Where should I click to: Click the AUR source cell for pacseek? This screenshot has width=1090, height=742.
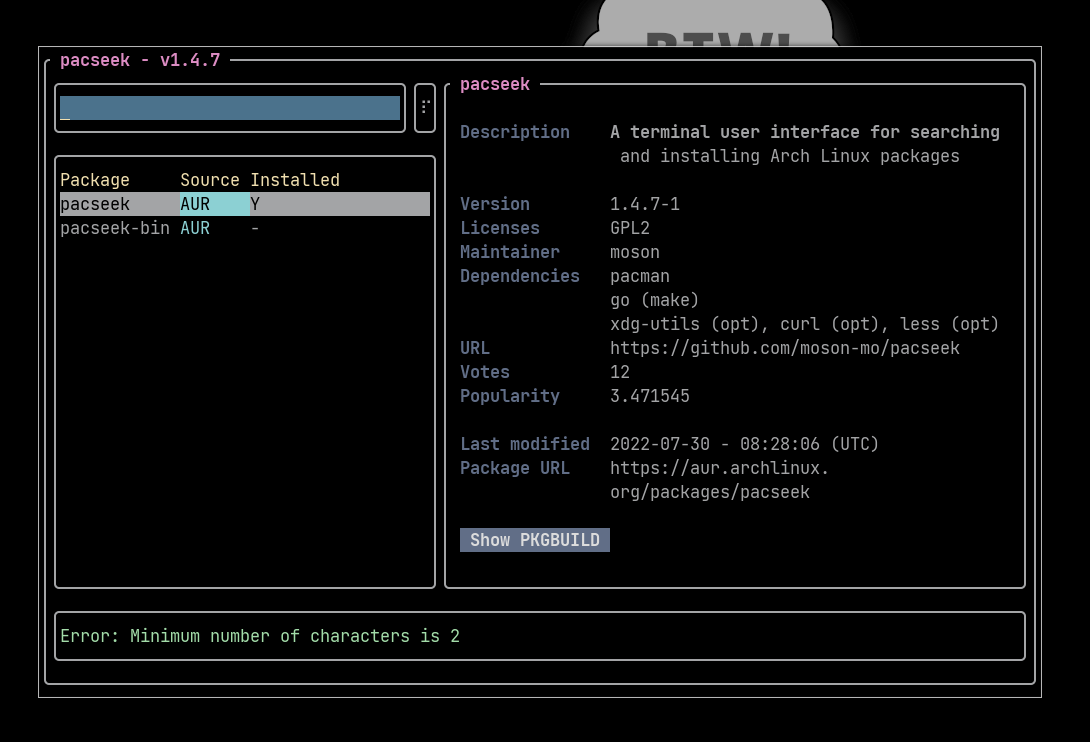tap(215, 204)
